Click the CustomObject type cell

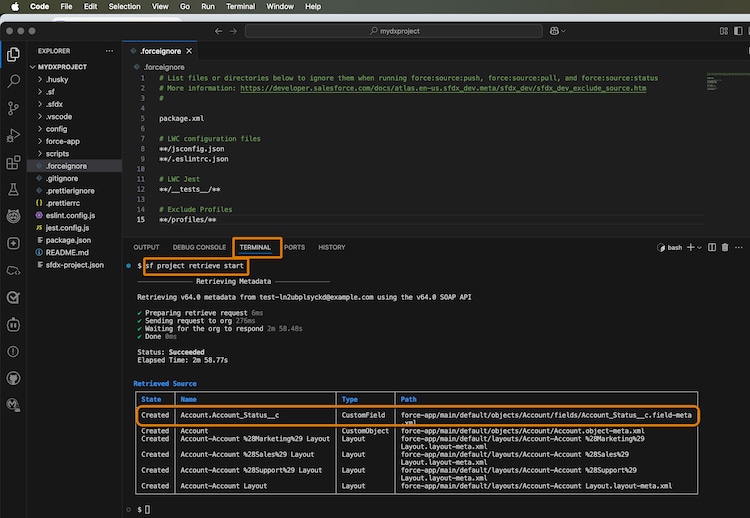click(365, 431)
